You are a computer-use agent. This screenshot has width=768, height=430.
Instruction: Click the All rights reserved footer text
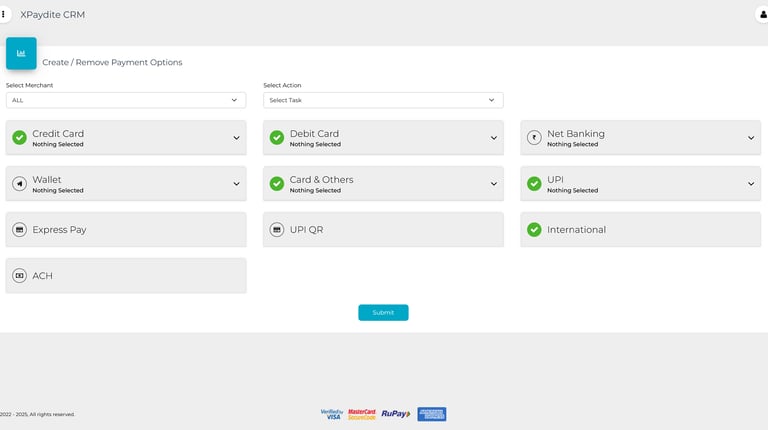click(x=37, y=414)
